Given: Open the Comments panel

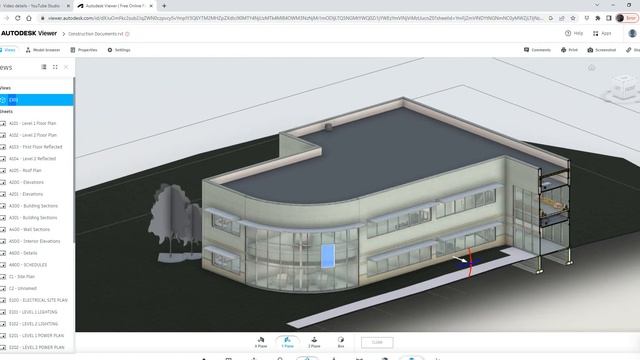Looking at the screenshot, I should 537,50.
